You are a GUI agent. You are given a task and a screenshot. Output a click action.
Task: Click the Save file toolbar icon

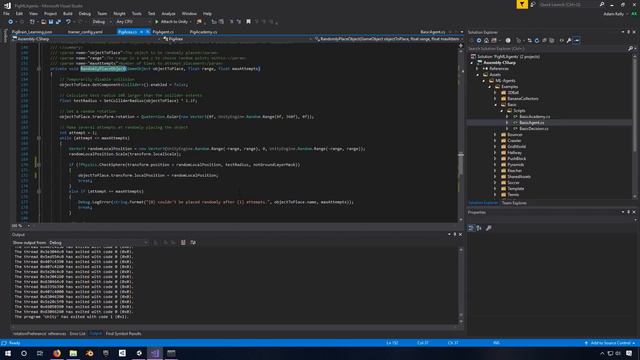pos(51,22)
